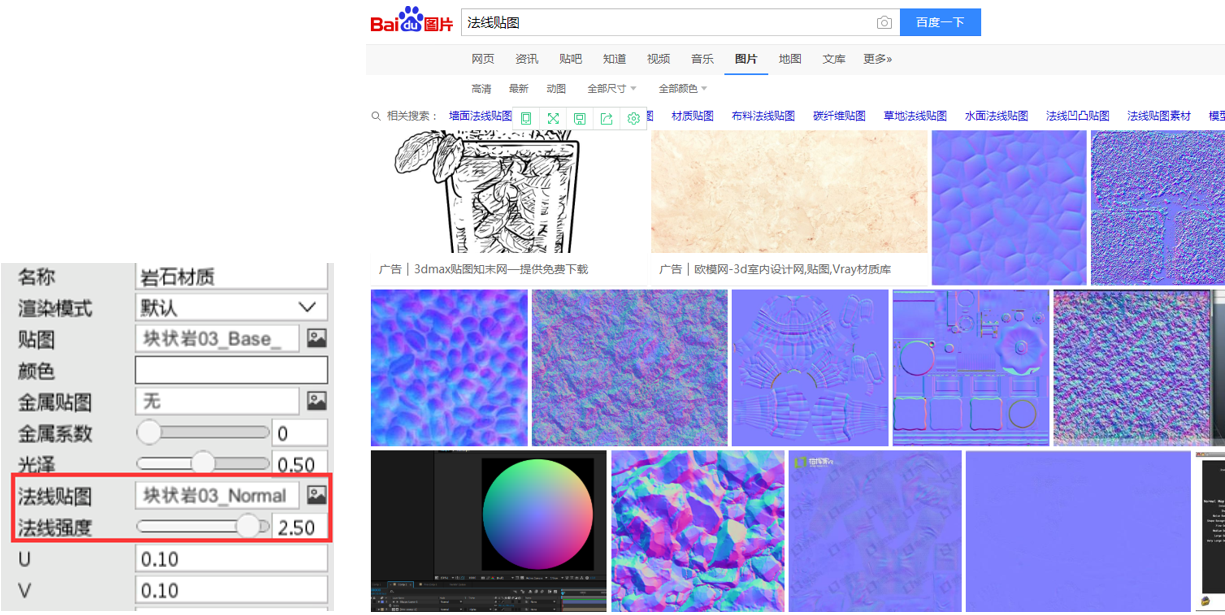The width and height of the screenshot is (1225, 615).
Task: Open related search 墙面法线贴图
Action: pos(481,116)
